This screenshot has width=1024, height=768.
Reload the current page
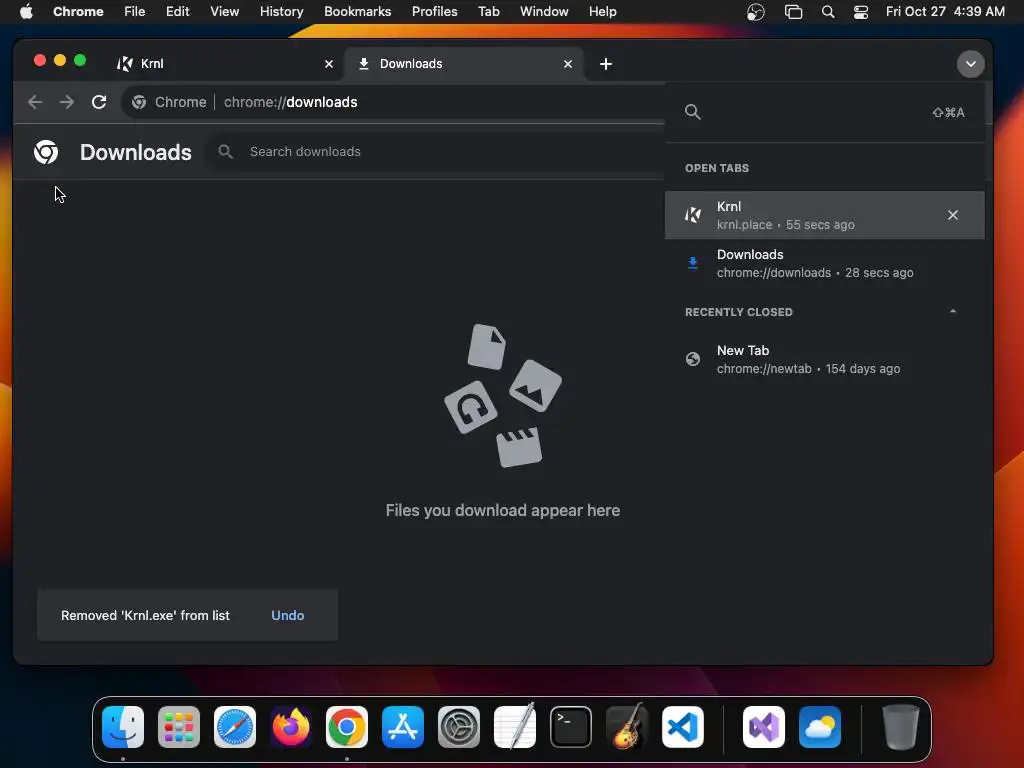pyautogui.click(x=99, y=102)
